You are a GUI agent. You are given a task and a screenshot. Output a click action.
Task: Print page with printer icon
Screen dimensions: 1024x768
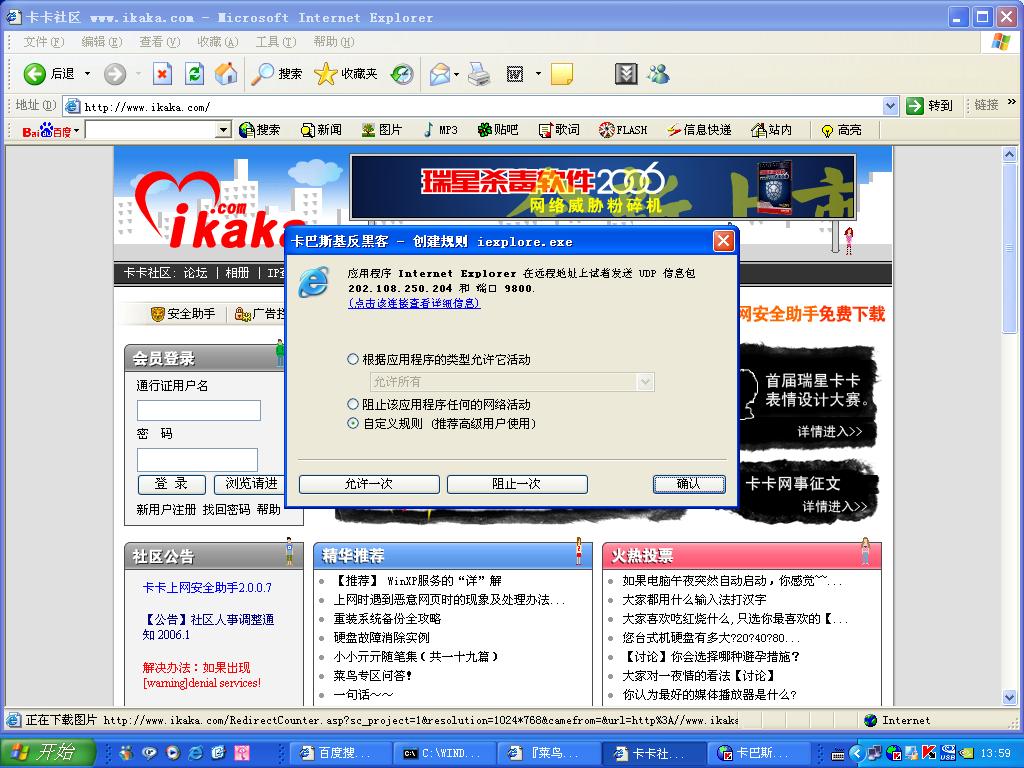click(x=479, y=74)
